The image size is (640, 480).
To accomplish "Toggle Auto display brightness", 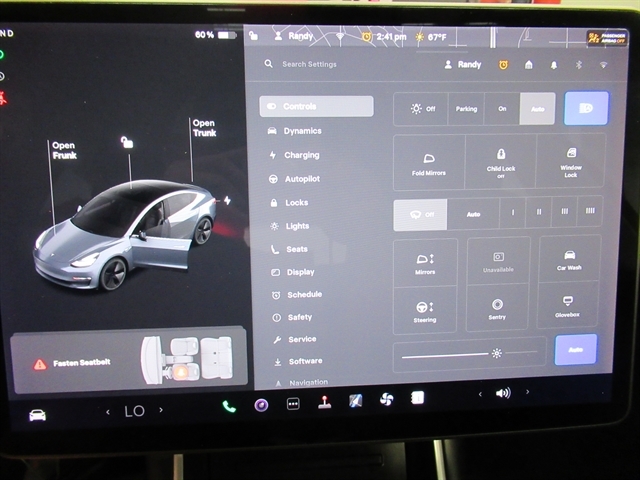I will point(576,349).
